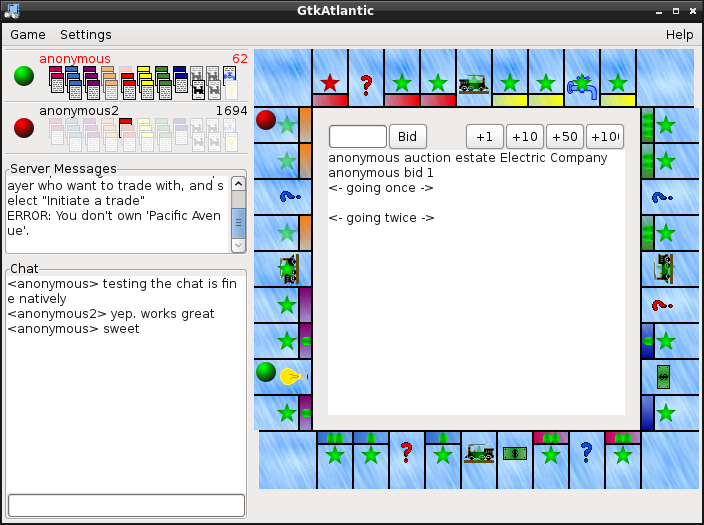Viewport: 704px width, 525px height.
Task: Click the top-left corner board square
Action: 283,78
